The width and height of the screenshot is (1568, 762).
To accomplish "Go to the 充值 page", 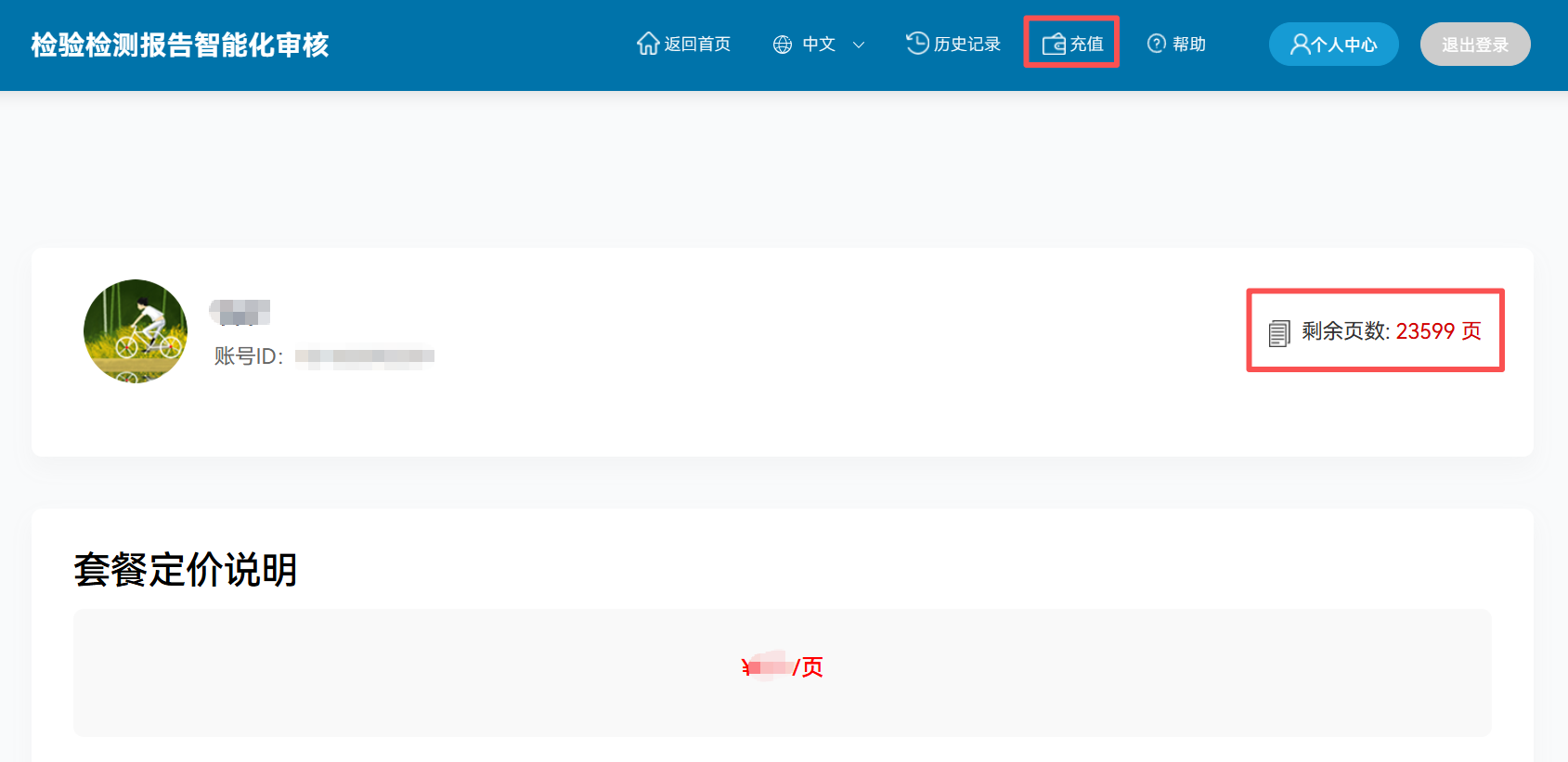I will pos(1086,45).
